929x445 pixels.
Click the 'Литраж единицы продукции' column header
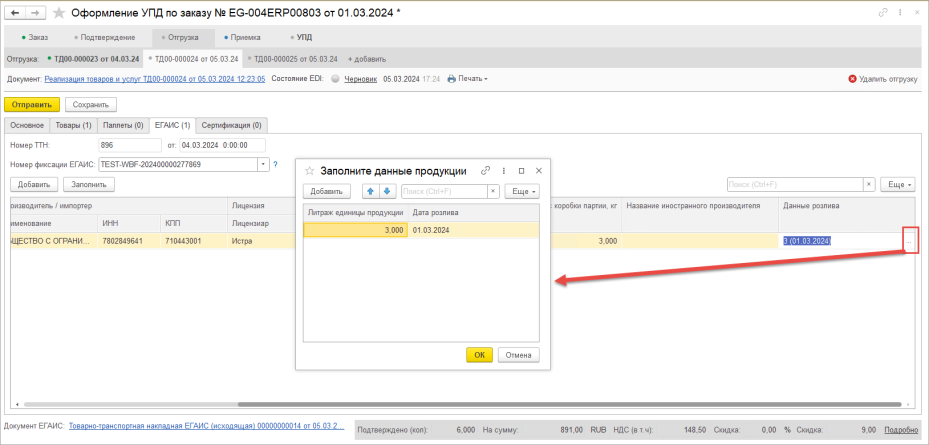(355, 213)
